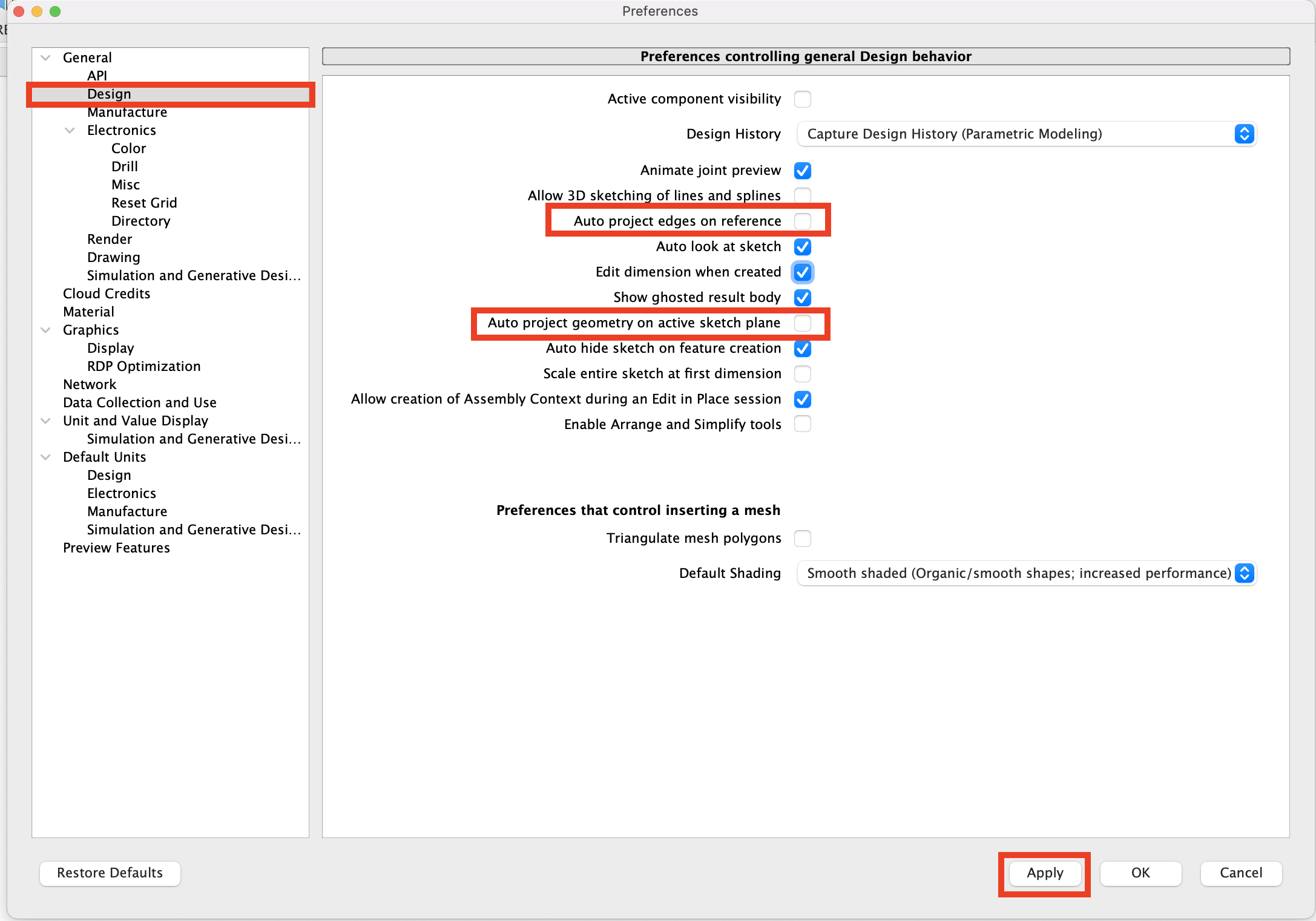Click the Apply button
This screenshot has height=921, width=1316.
click(x=1045, y=873)
